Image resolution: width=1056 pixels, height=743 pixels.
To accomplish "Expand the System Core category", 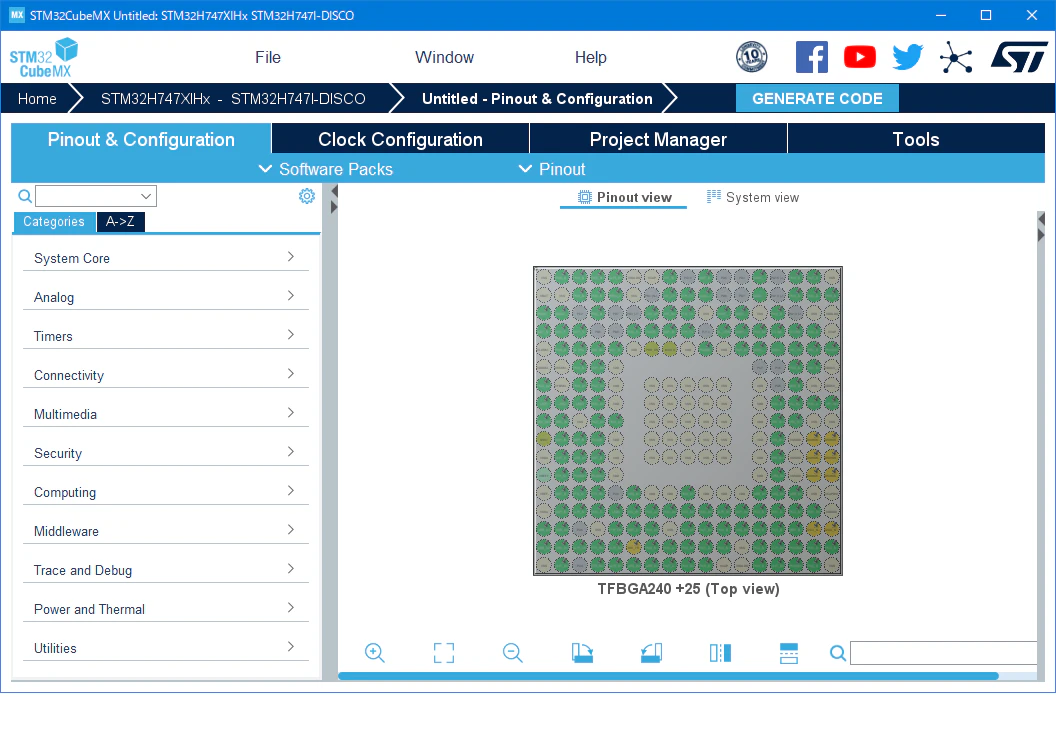I will 166,258.
